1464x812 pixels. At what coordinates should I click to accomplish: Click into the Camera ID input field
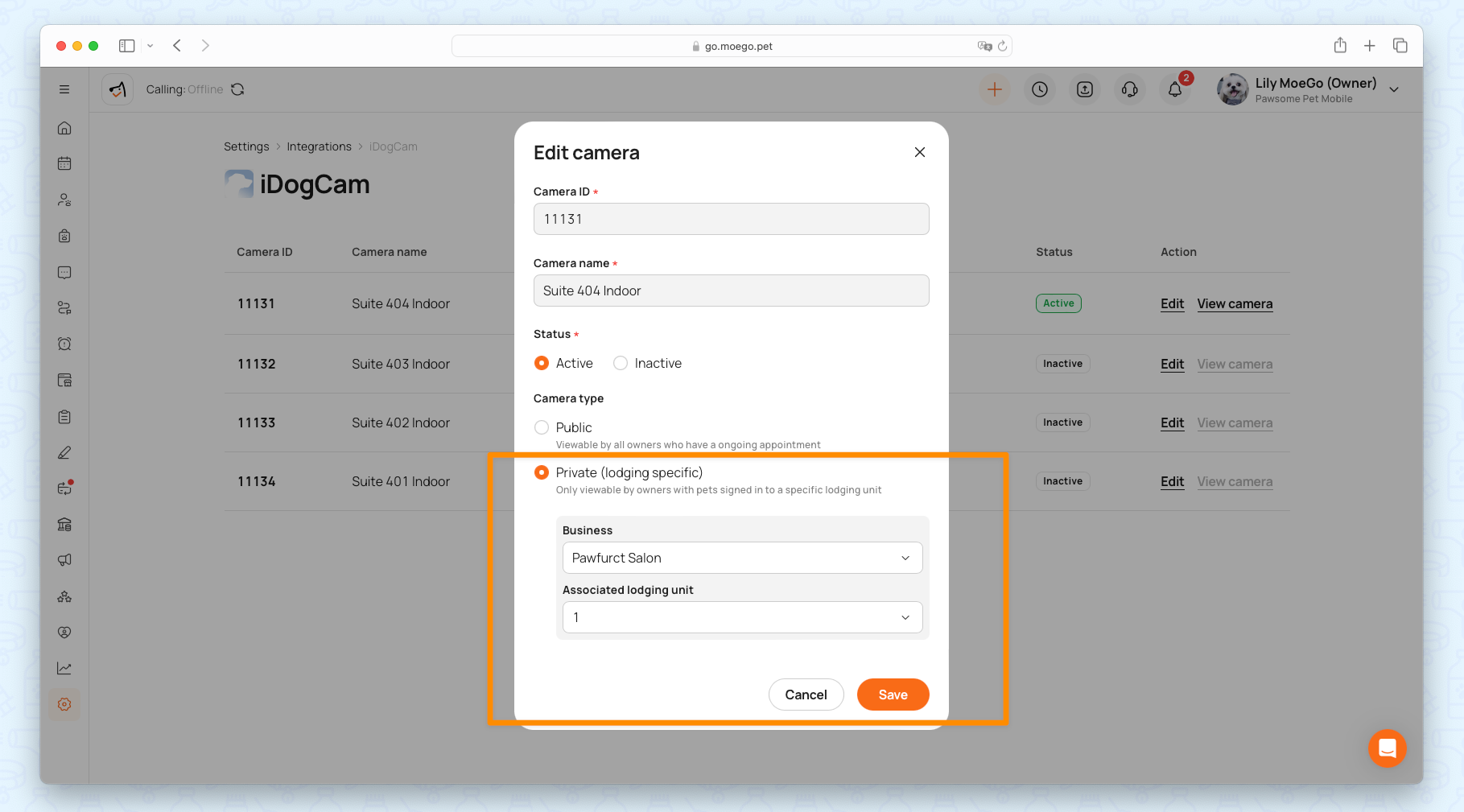[731, 219]
